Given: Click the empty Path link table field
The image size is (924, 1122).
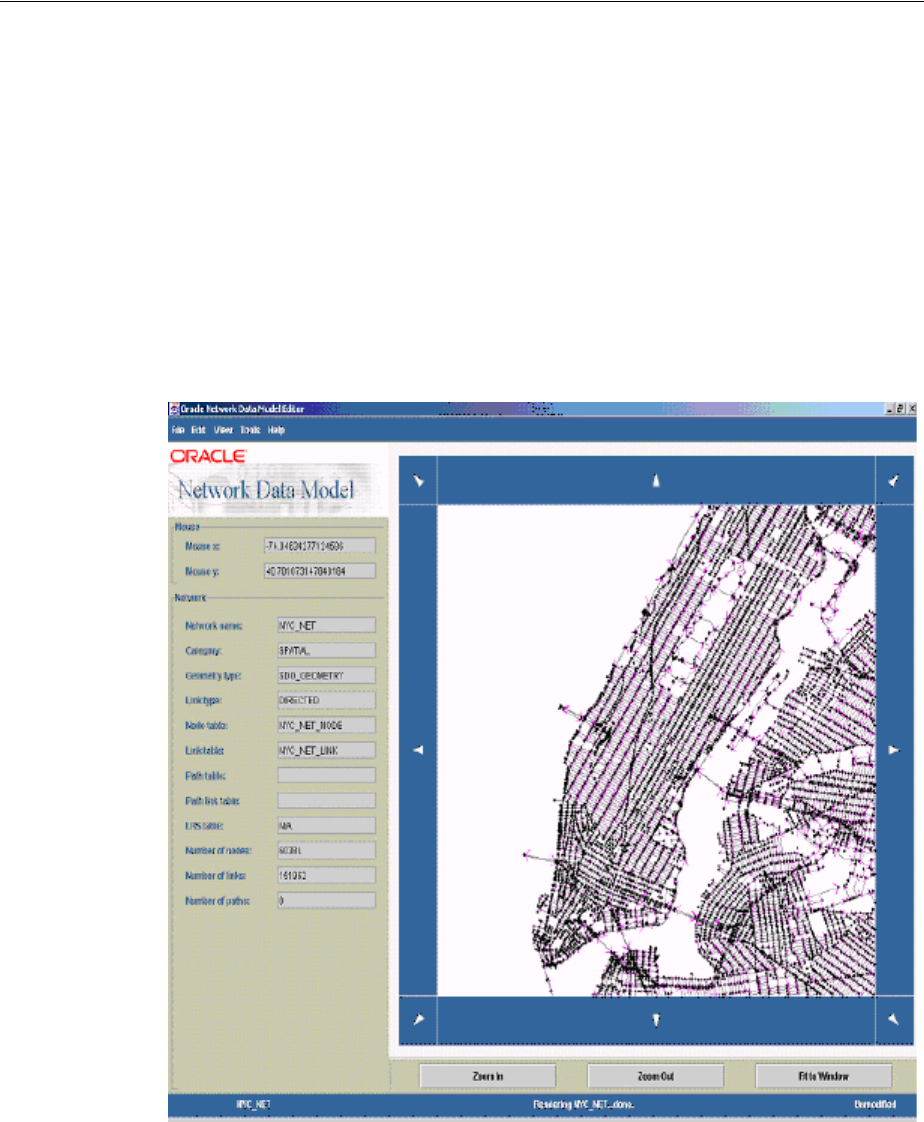Looking at the screenshot, I should pyautogui.click(x=326, y=801).
